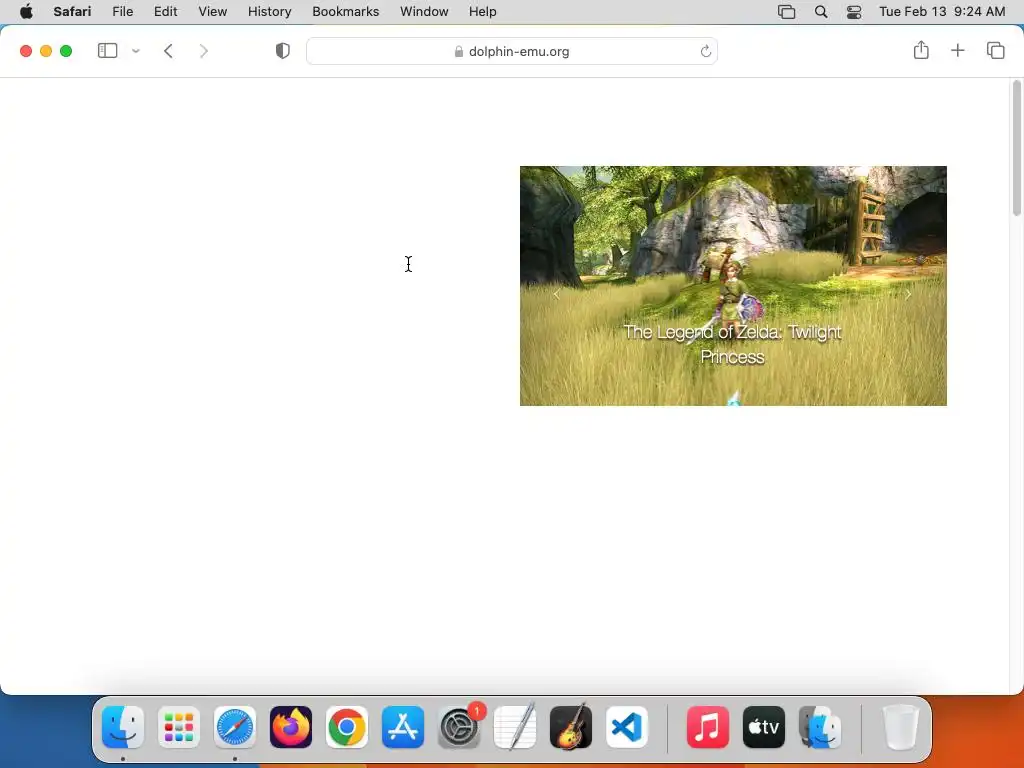
Task: Open TextEdit from the Dock
Action: coord(515,727)
